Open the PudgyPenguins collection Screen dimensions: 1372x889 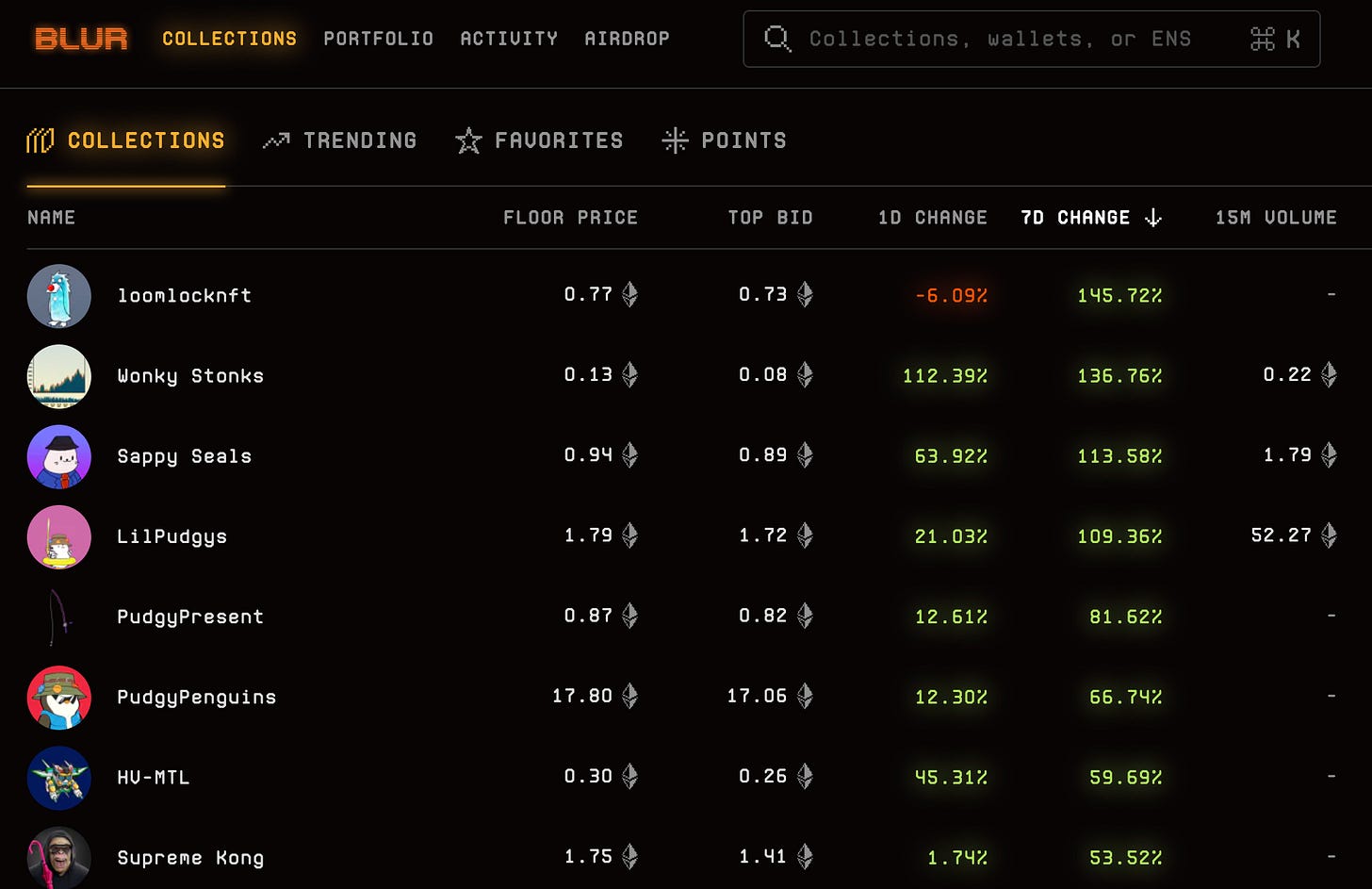tap(196, 698)
